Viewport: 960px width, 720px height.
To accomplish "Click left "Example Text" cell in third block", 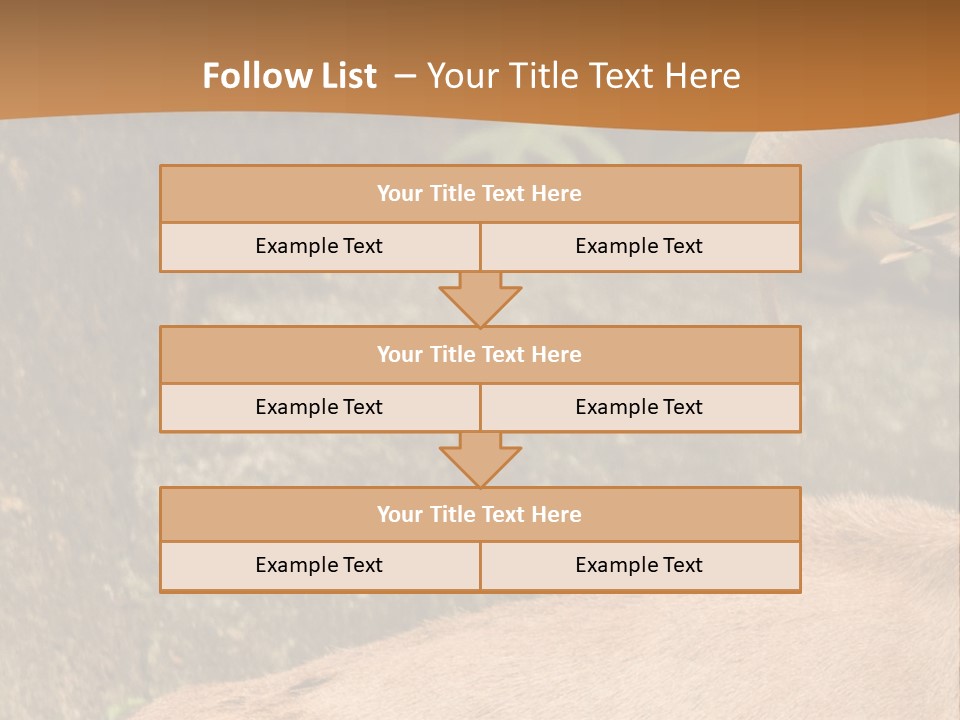I will [320, 566].
